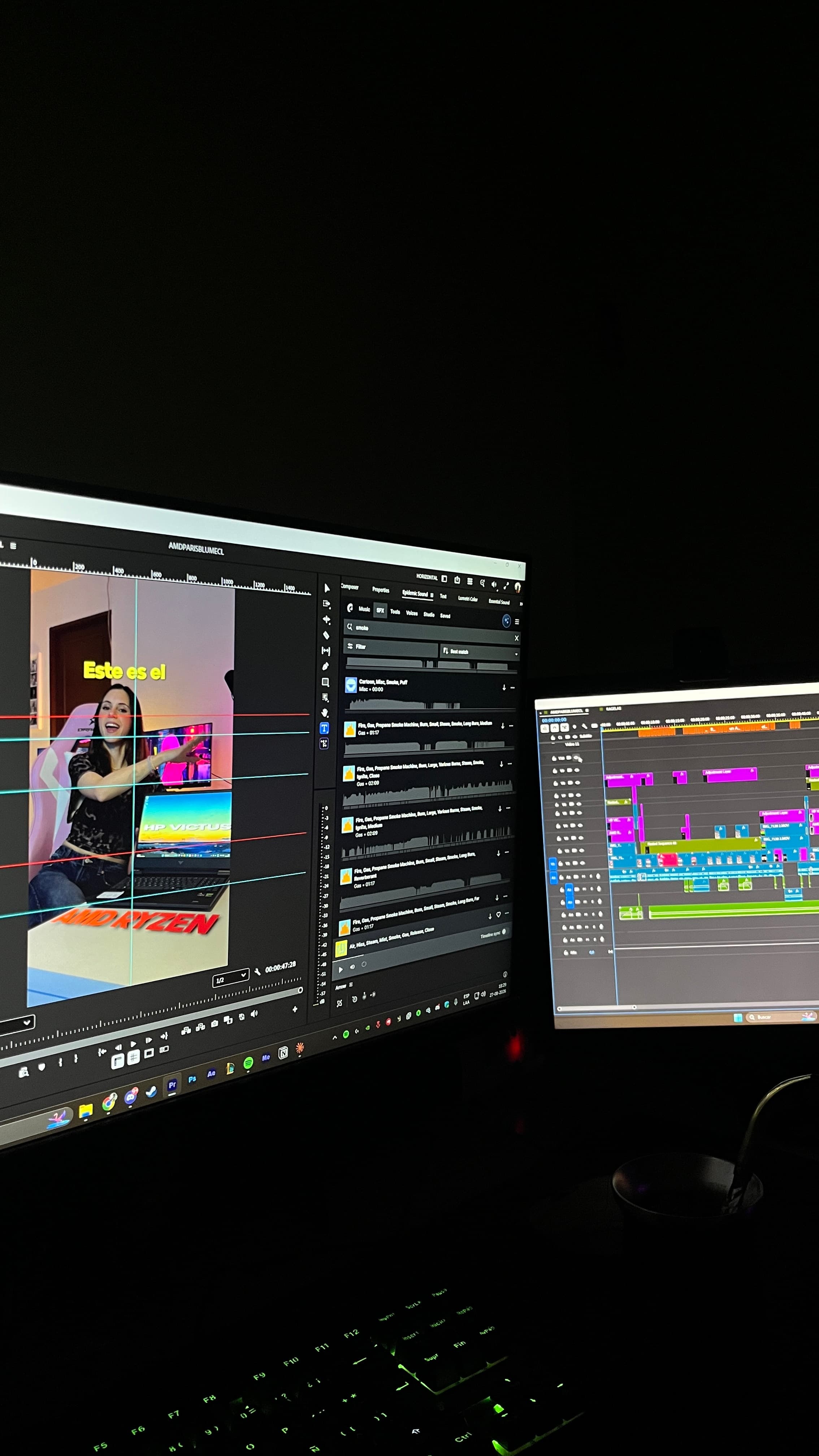Image resolution: width=819 pixels, height=1456 pixels.
Task: Favorite the playing sound with heart icon
Action: pos(498,915)
